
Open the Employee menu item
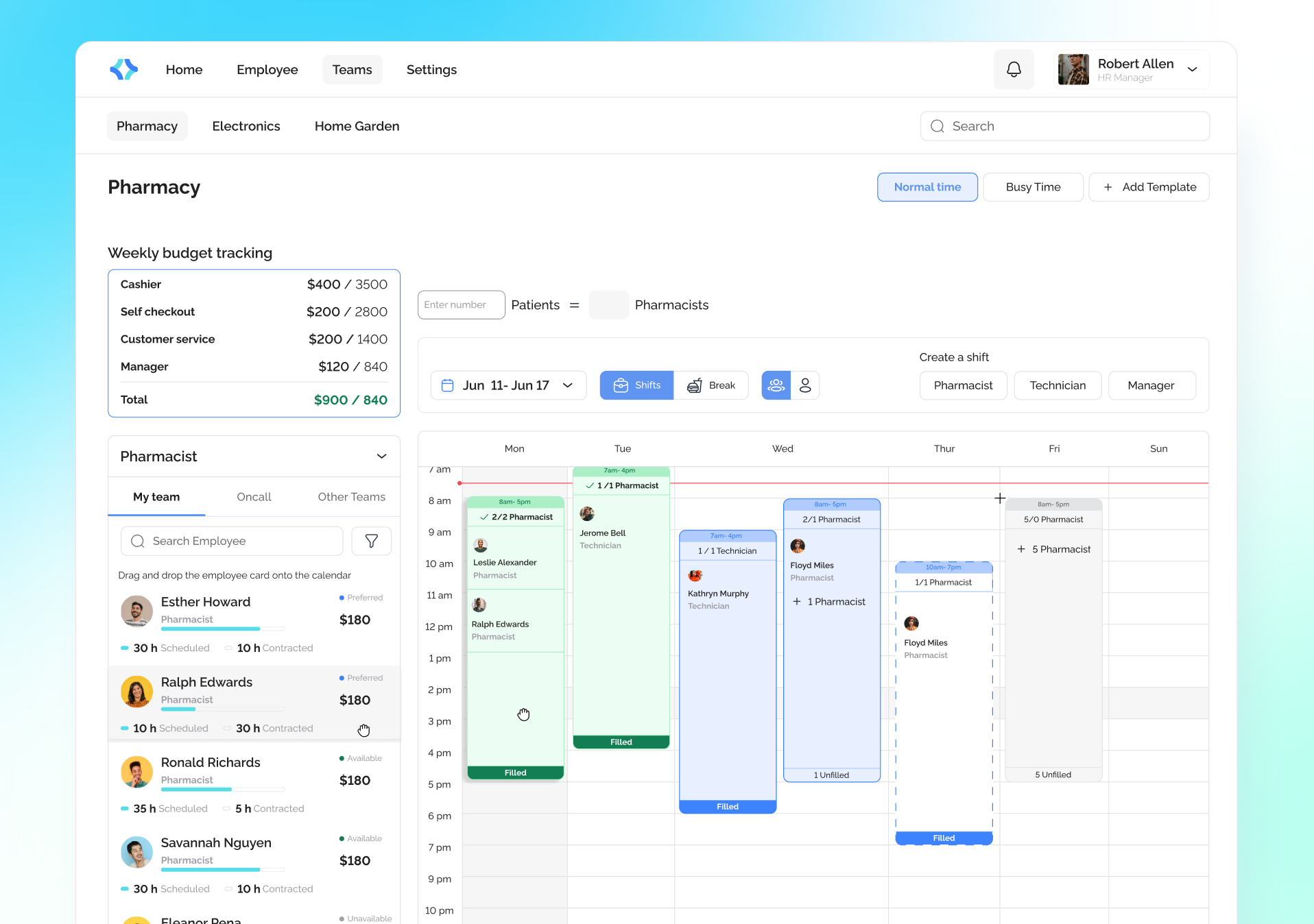[x=267, y=69]
